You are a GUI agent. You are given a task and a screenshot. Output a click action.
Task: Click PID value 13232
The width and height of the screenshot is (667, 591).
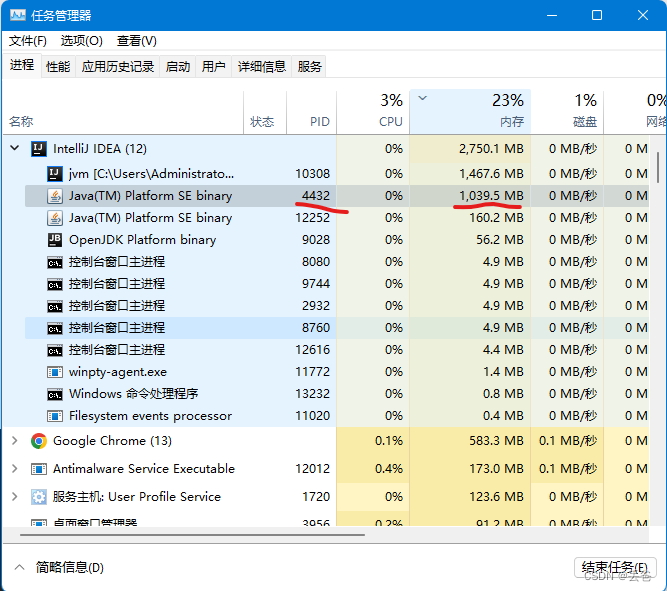click(x=313, y=394)
